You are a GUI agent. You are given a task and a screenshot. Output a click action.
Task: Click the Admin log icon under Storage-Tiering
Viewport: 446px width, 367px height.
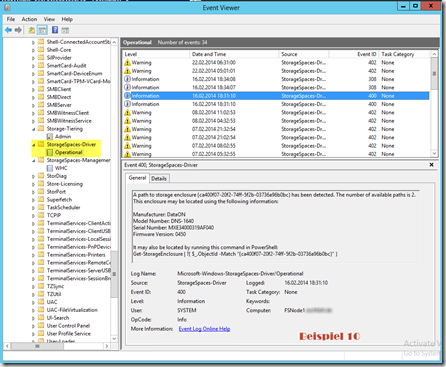coord(50,136)
